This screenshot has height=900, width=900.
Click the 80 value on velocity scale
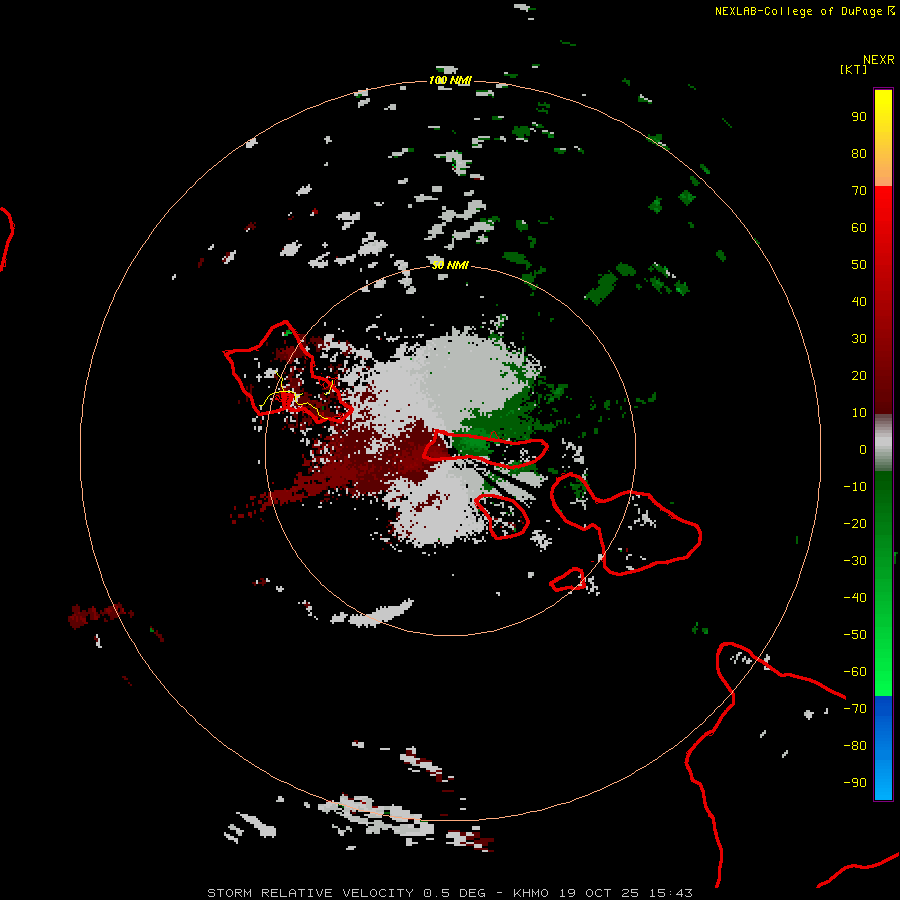coord(859,154)
